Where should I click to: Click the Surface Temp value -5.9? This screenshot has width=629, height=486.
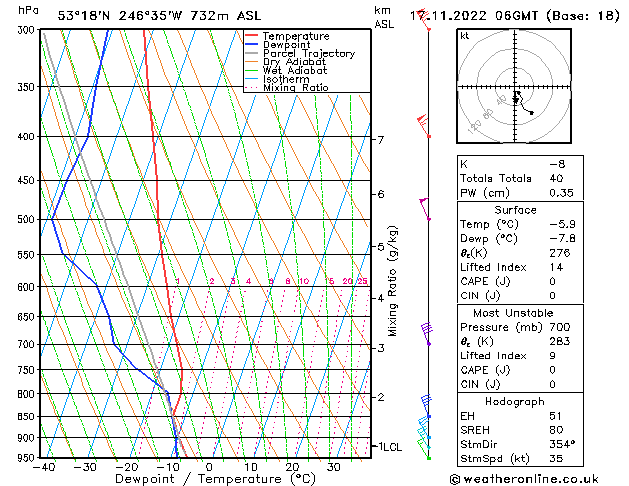point(562,224)
